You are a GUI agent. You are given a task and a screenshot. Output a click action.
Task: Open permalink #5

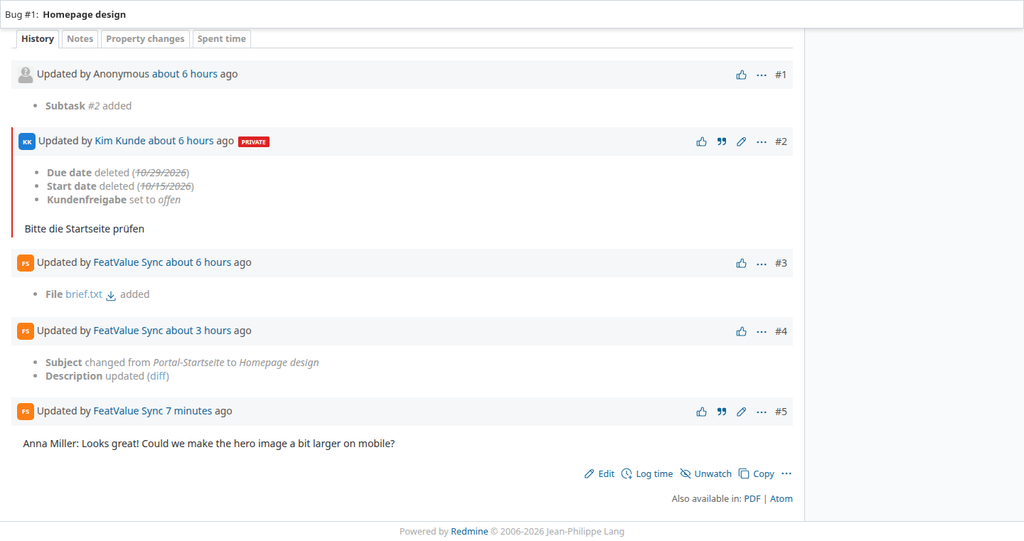tap(781, 412)
